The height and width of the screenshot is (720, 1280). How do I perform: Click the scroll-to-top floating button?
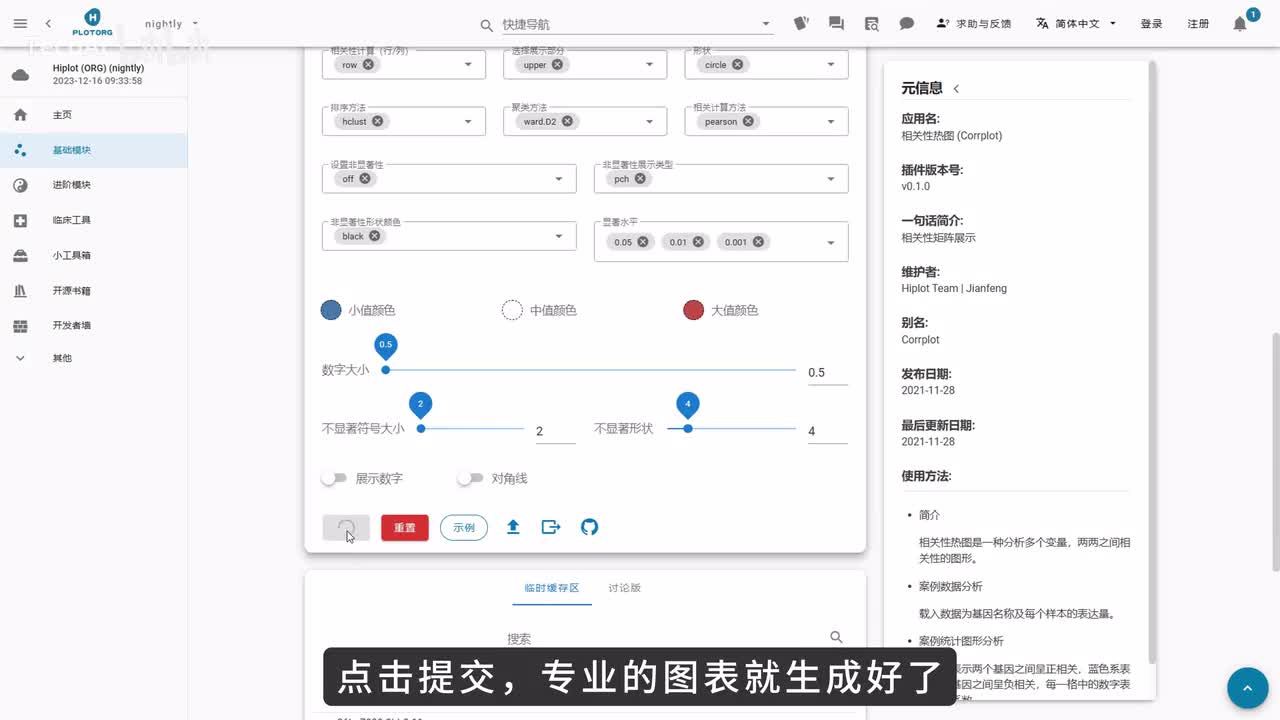click(x=1247, y=688)
